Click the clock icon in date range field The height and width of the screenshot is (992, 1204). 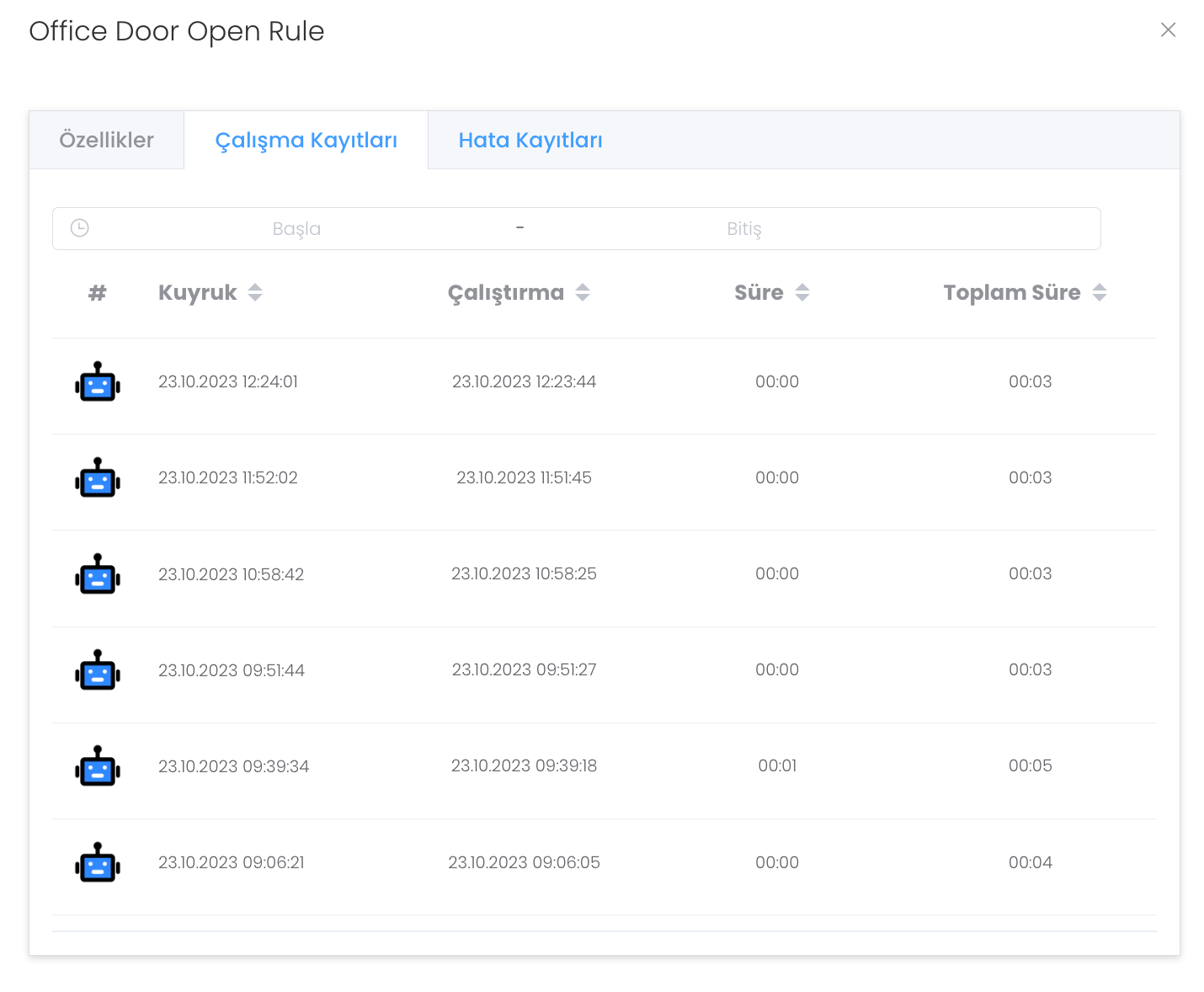coord(80,228)
